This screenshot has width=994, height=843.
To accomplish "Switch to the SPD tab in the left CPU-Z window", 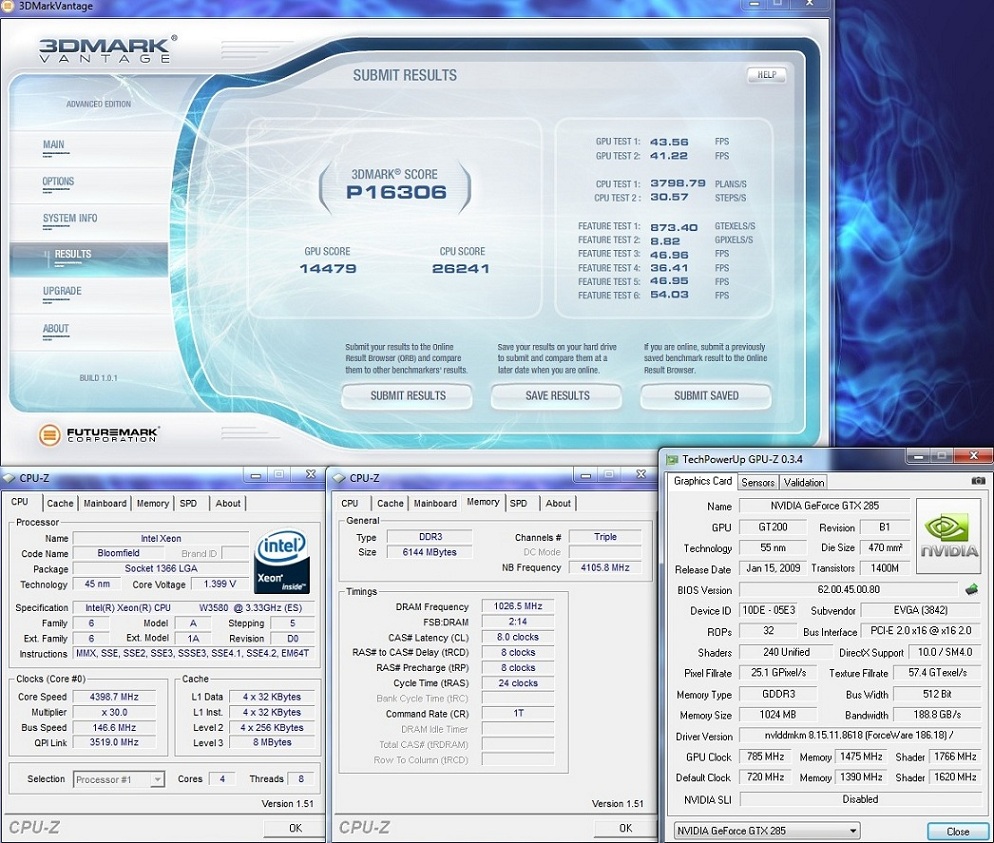I will [x=188, y=503].
